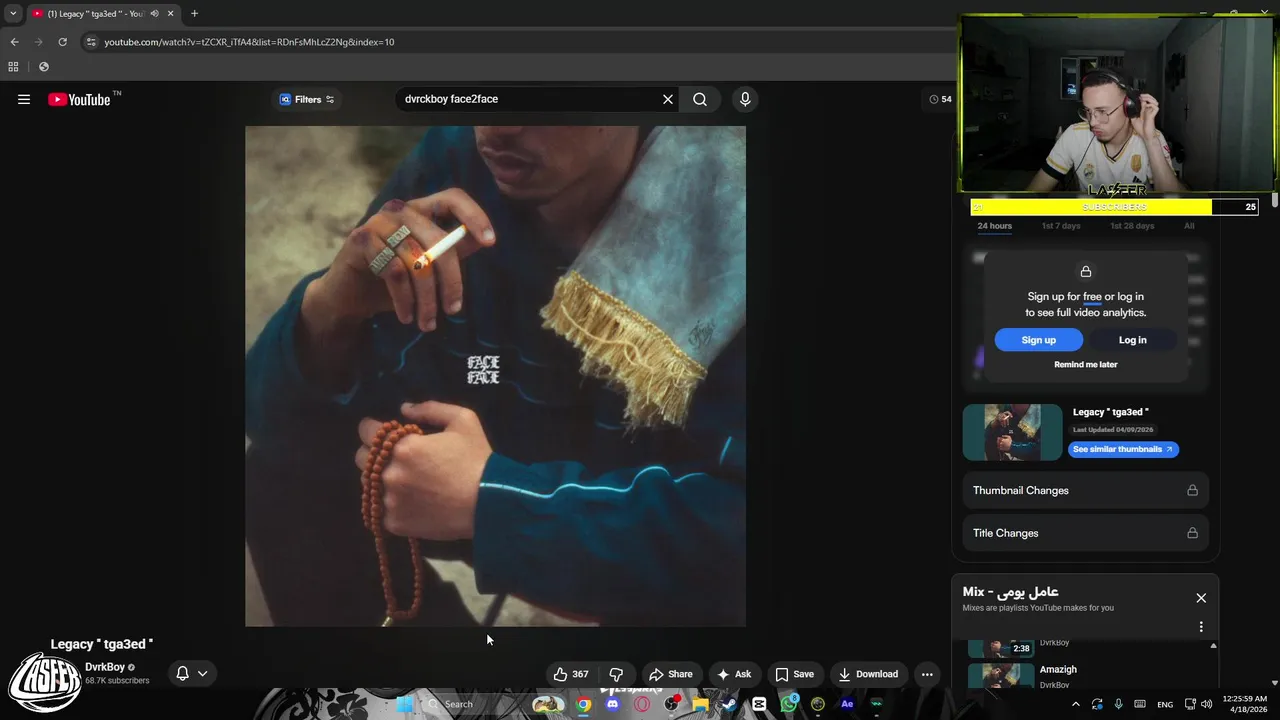Open the Ask AI button

pyautogui.click(x=734, y=674)
